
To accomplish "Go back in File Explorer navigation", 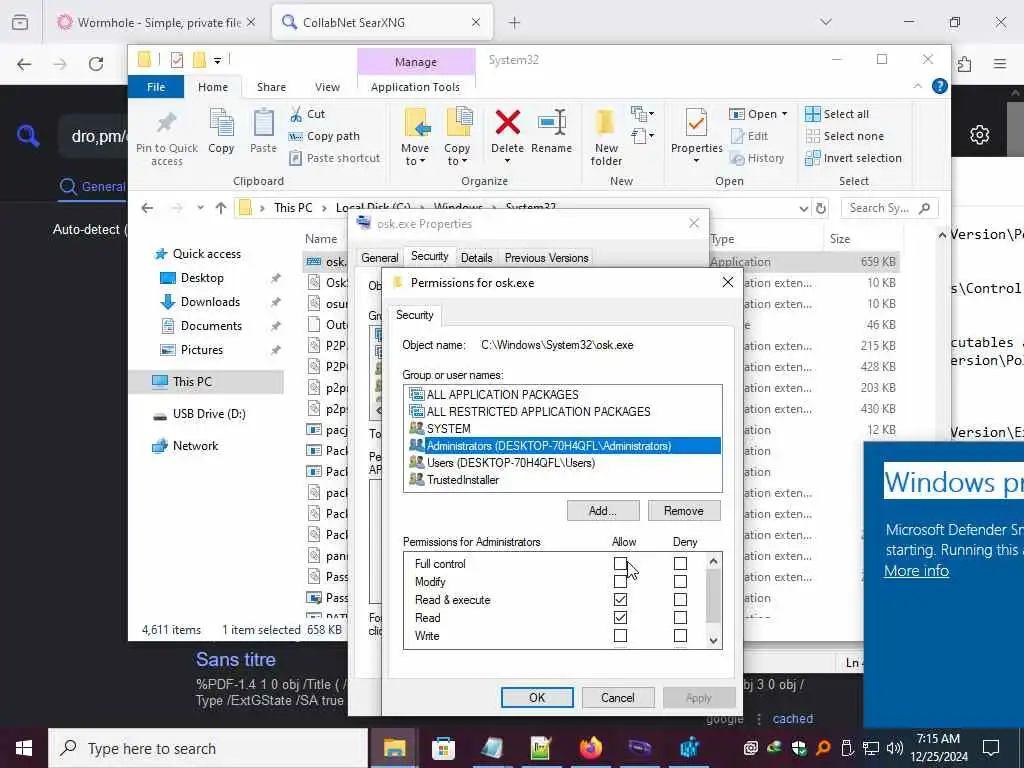I will pos(148,208).
